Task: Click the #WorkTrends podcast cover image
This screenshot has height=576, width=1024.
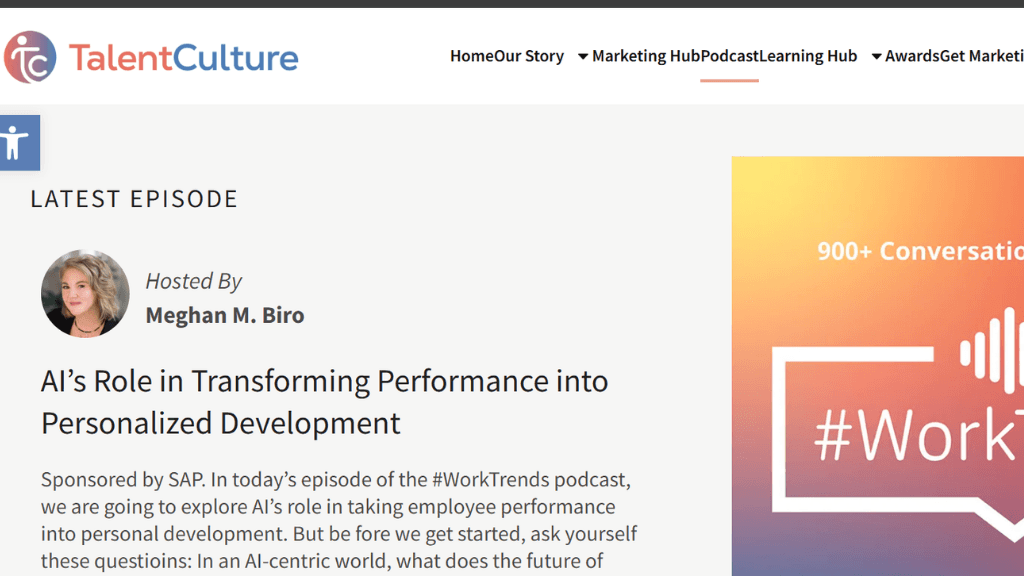Action: click(878, 366)
